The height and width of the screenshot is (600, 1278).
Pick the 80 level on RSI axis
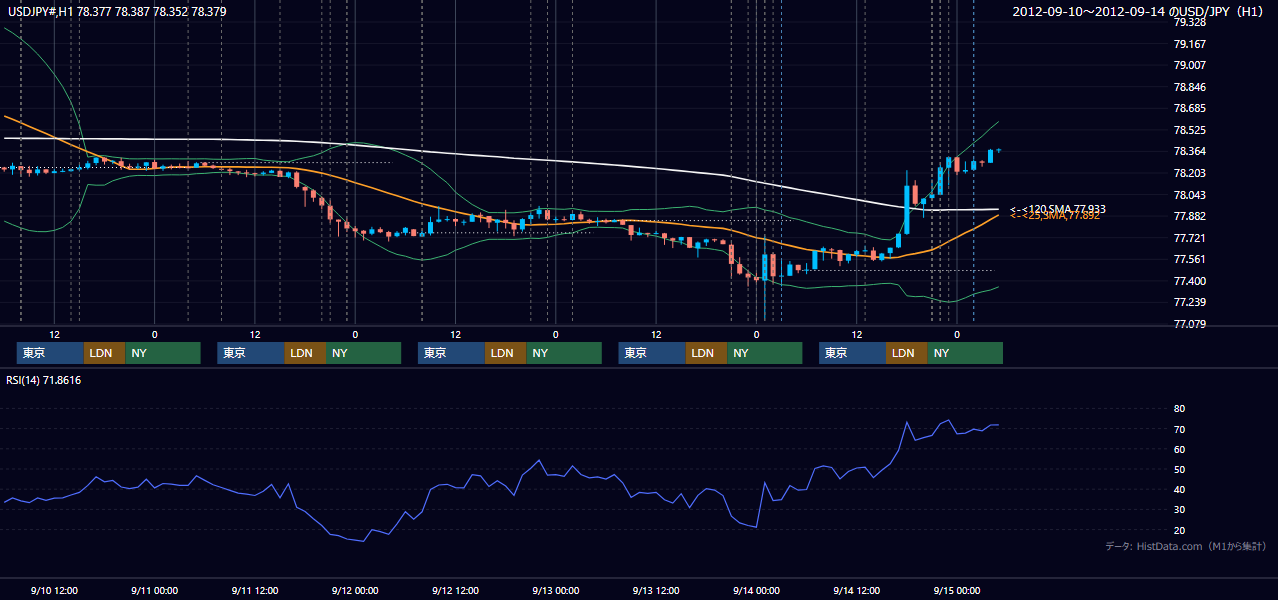[x=1179, y=409]
